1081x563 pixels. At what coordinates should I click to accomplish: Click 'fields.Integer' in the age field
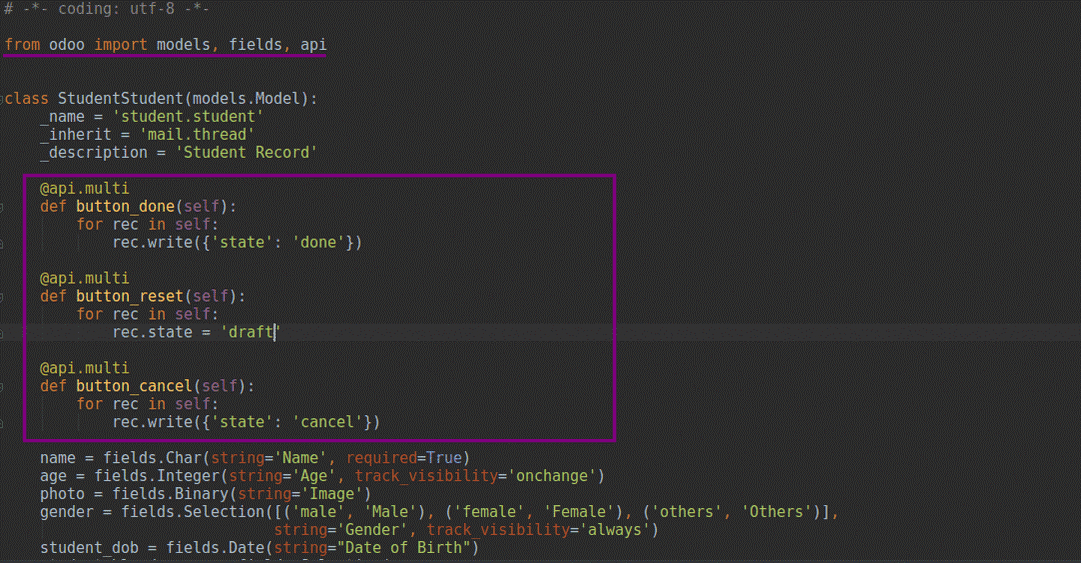click(x=156, y=475)
